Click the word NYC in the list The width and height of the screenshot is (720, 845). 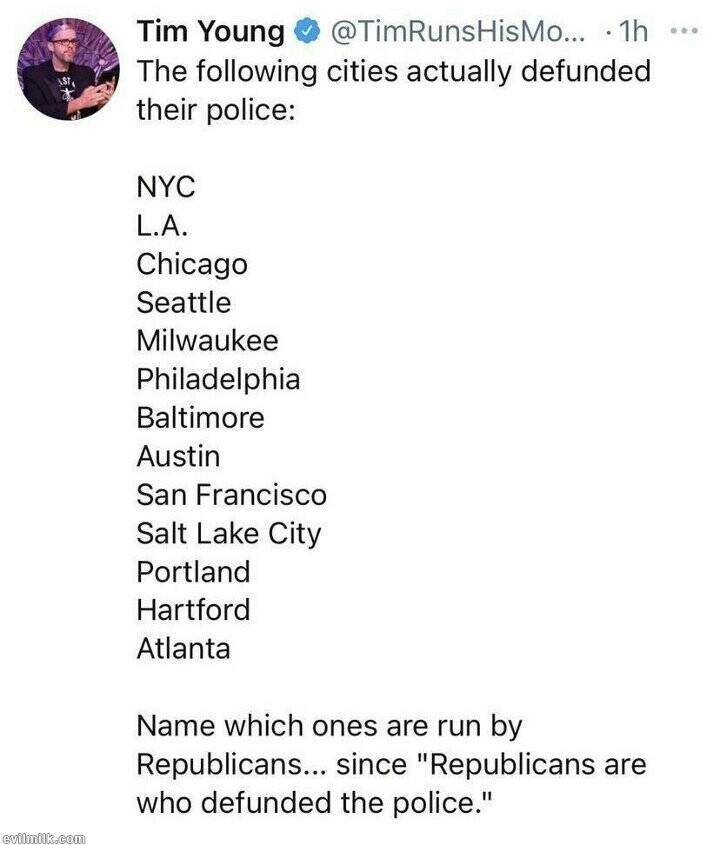(x=167, y=188)
